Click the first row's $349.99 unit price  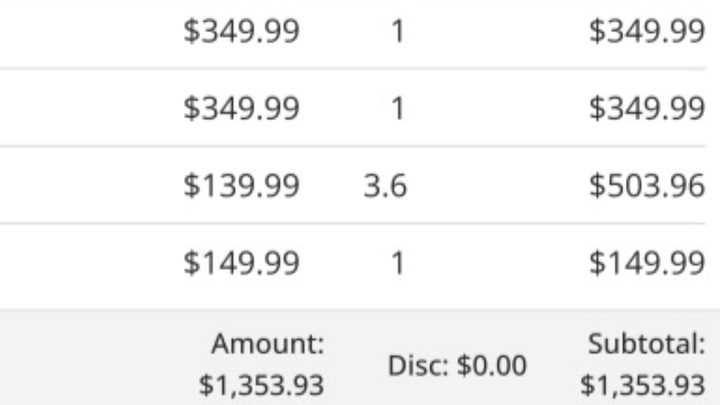tap(242, 31)
